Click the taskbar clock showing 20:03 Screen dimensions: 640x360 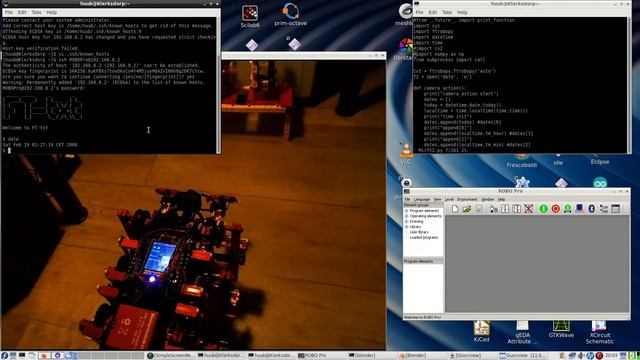(611, 356)
